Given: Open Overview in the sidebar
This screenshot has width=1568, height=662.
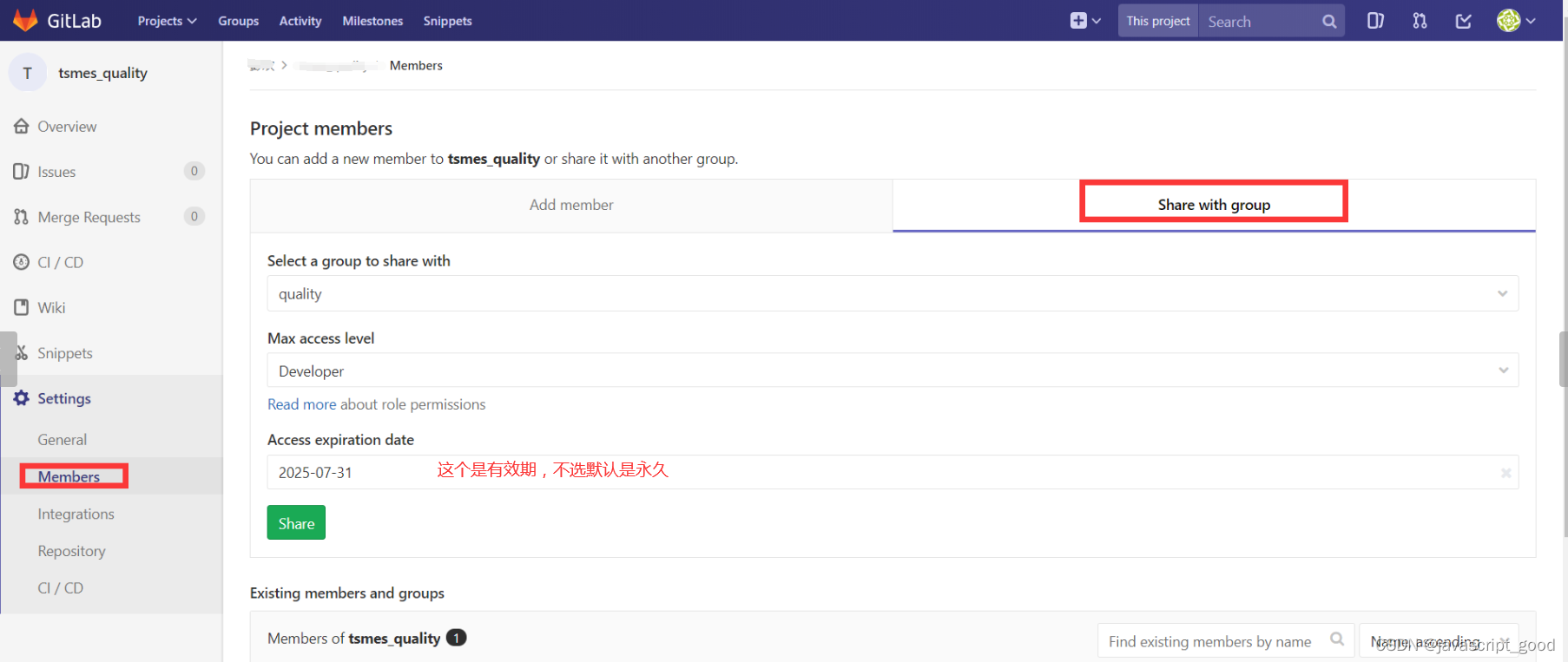Looking at the screenshot, I should point(67,127).
